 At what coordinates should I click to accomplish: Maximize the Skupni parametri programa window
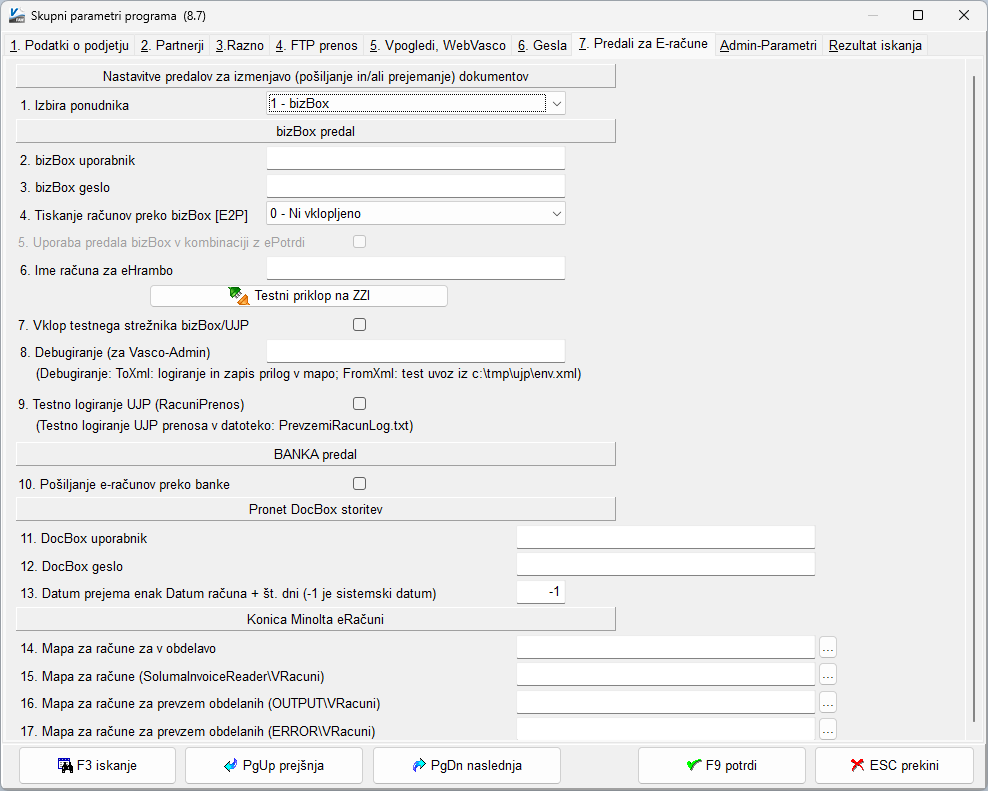pos(918,15)
